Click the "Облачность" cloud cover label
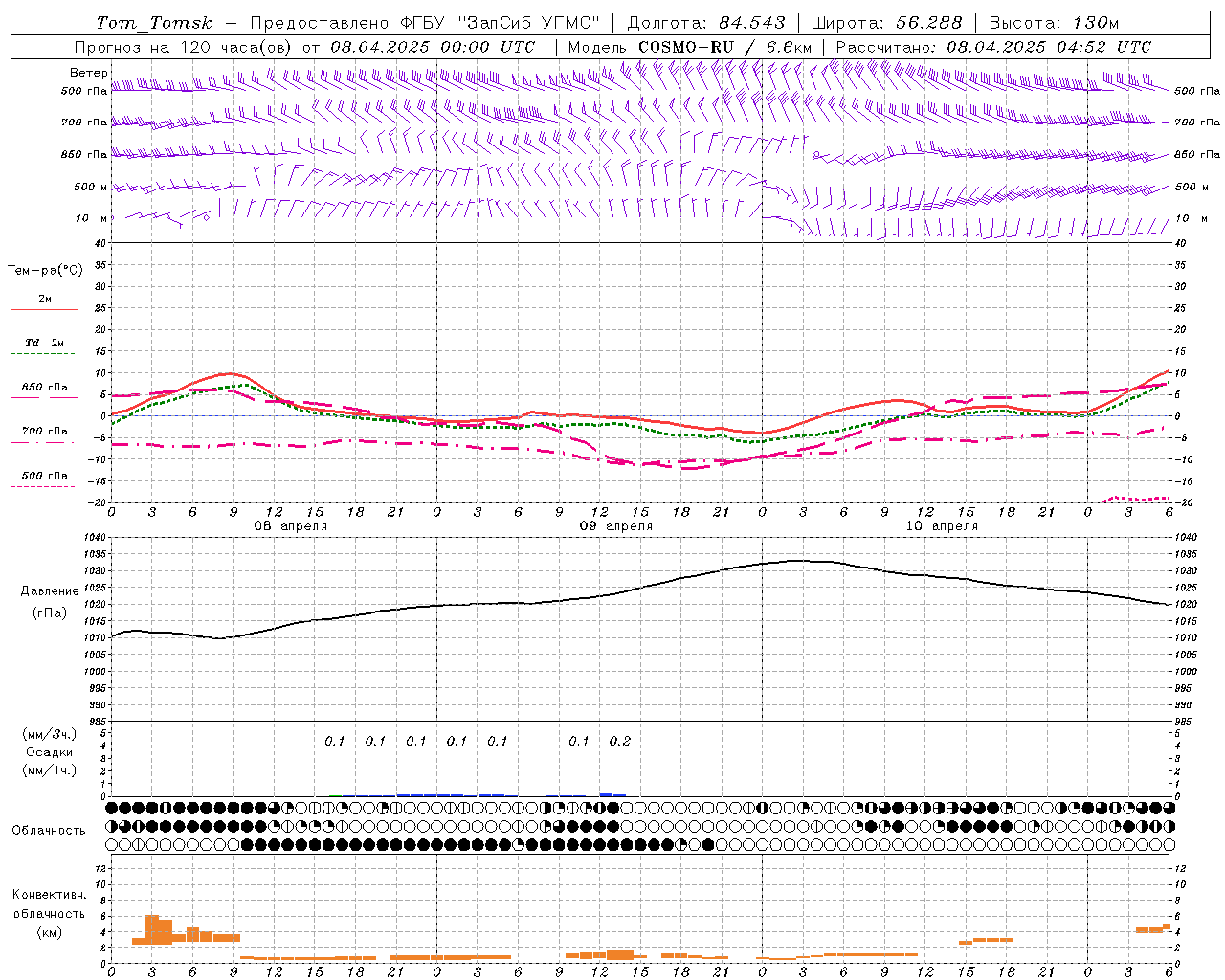 click(x=49, y=830)
